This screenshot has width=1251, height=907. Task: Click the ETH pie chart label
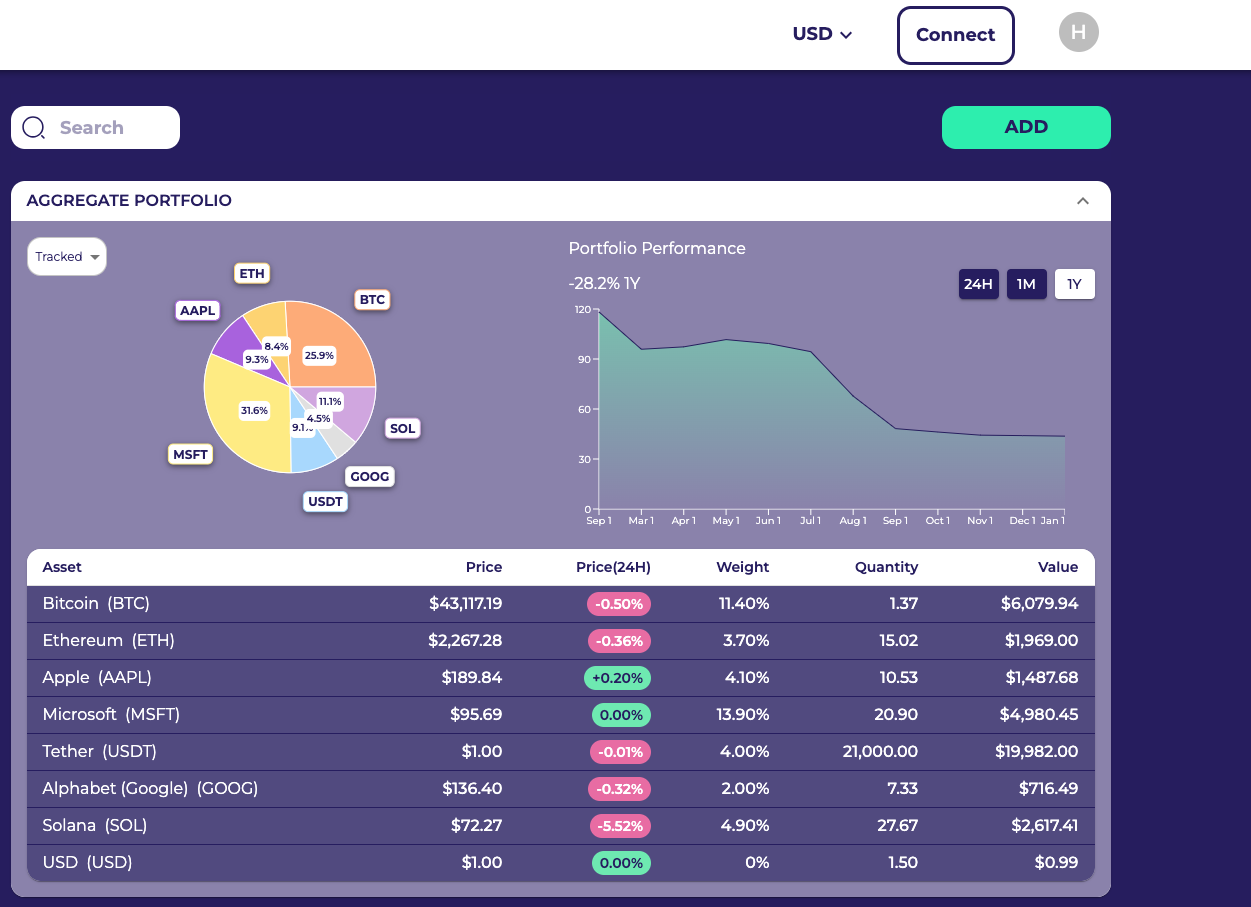(252, 273)
